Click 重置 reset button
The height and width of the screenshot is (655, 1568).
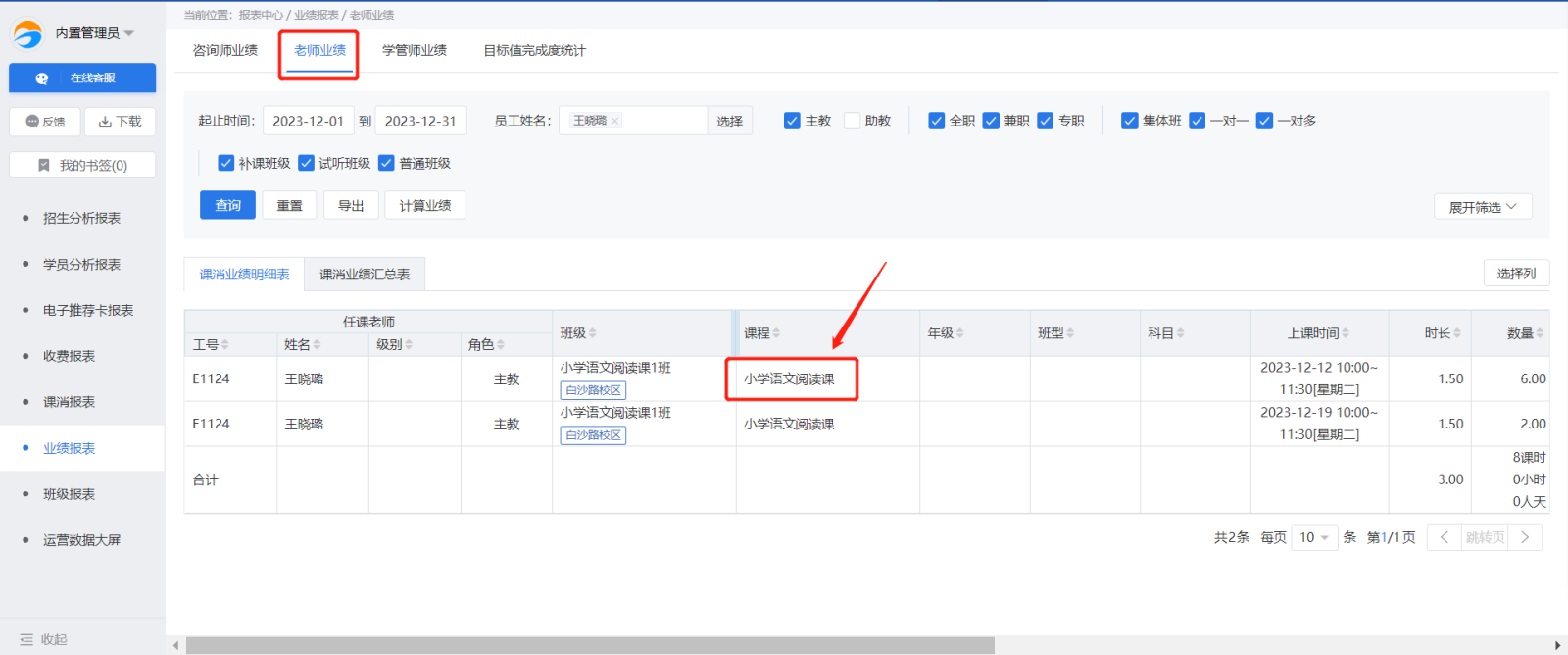click(289, 205)
